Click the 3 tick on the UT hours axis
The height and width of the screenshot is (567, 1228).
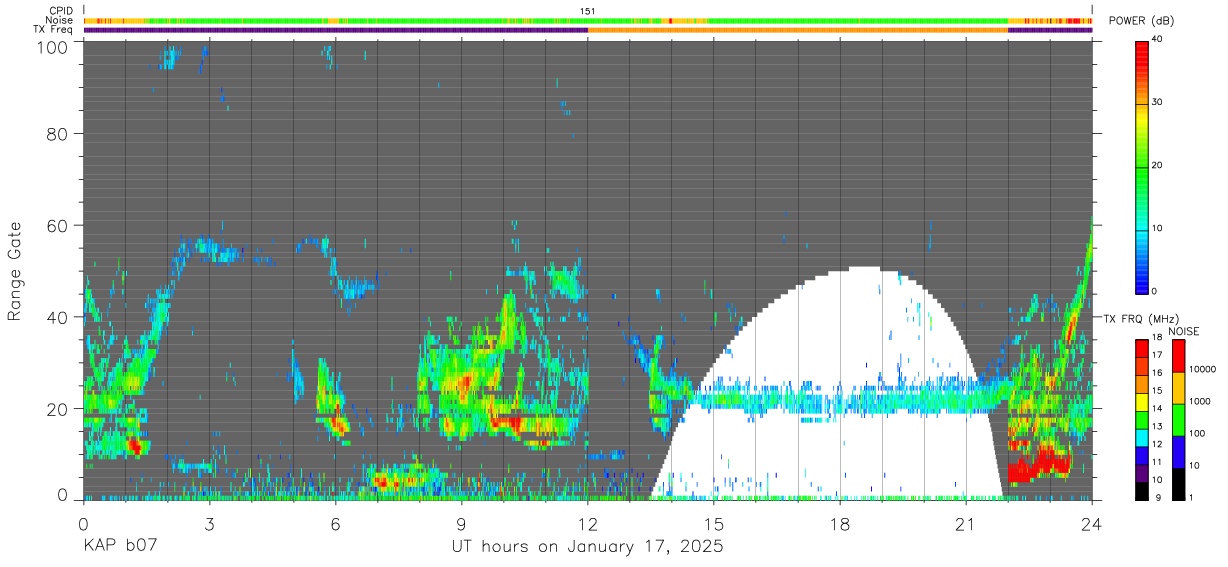pos(209,524)
